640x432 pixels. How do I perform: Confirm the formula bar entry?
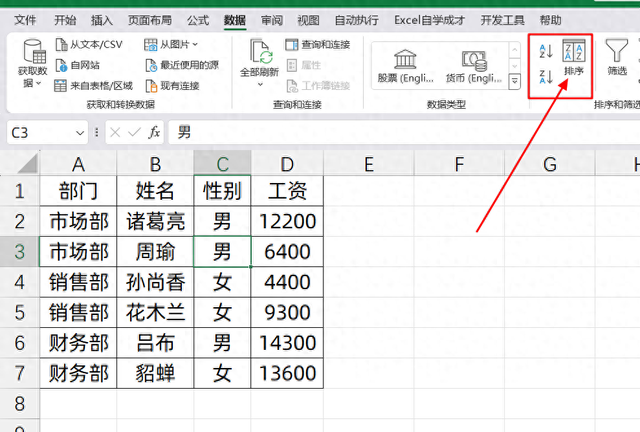[134, 132]
